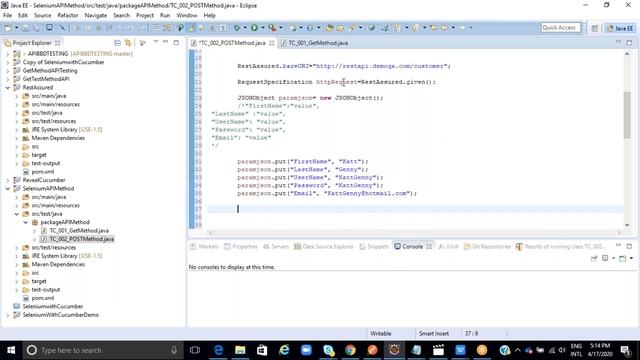Open Google Chrome from the taskbar
Viewport: 640px width, 360px height.
click(350, 350)
